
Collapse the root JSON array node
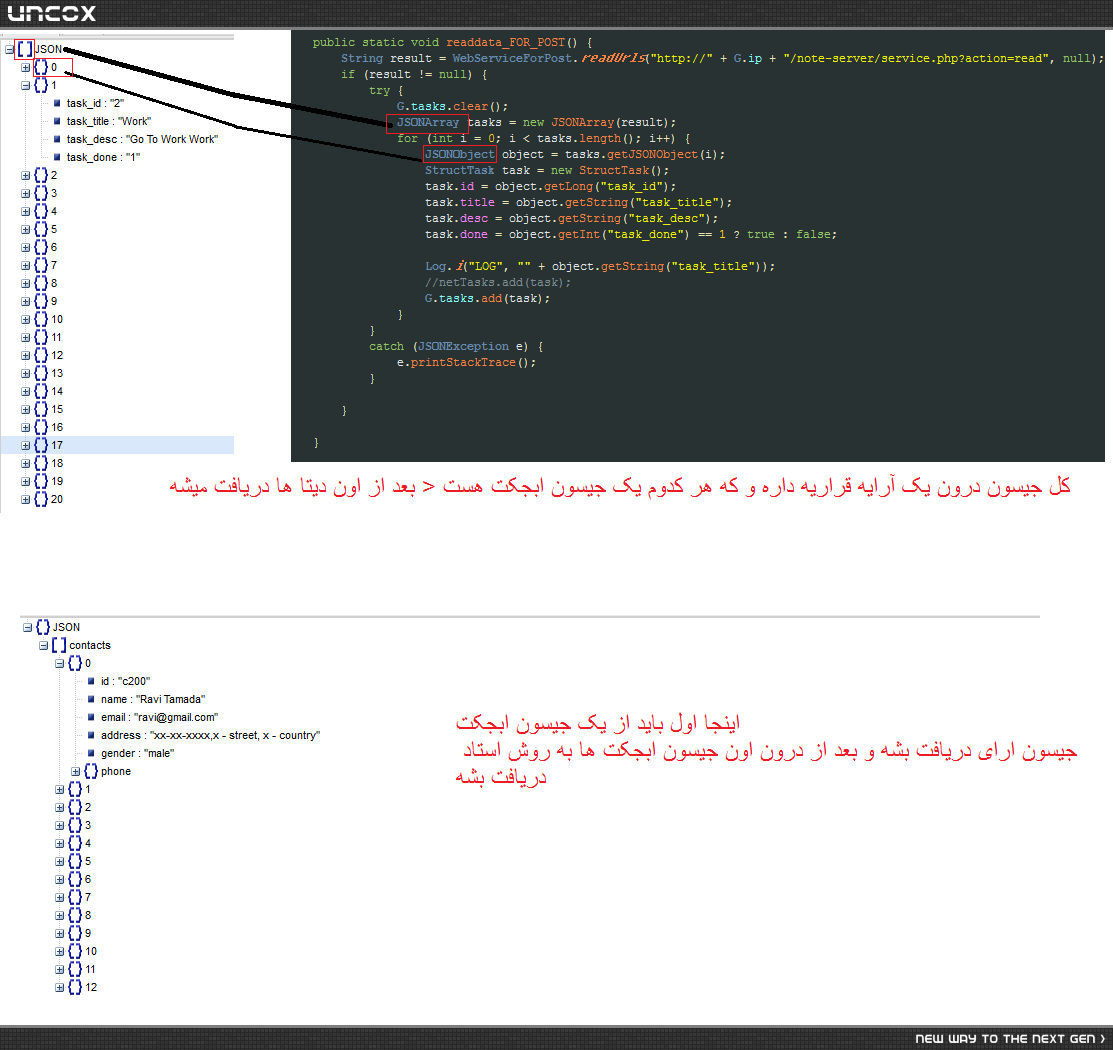pos(9,50)
